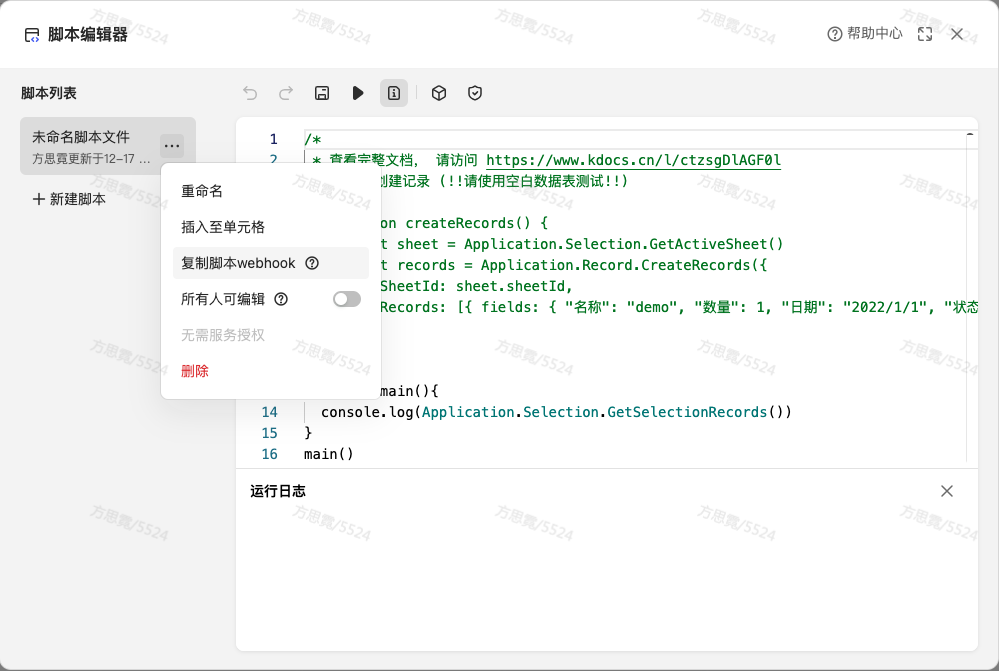Viewport: 999px width, 671px height.
Task: Close the 运行日志 panel
Action: (947, 491)
